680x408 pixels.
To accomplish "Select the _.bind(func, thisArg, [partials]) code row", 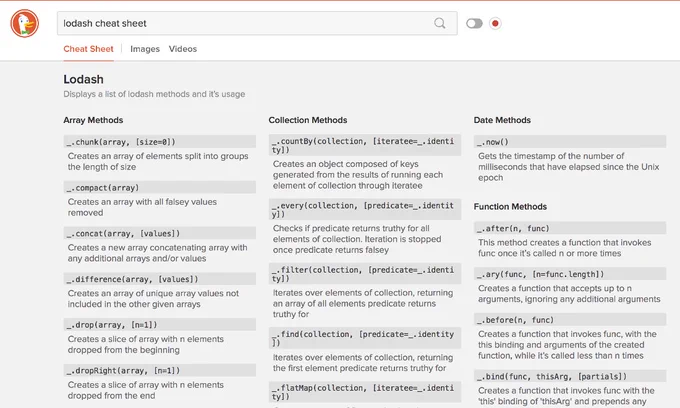I will [x=570, y=376].
